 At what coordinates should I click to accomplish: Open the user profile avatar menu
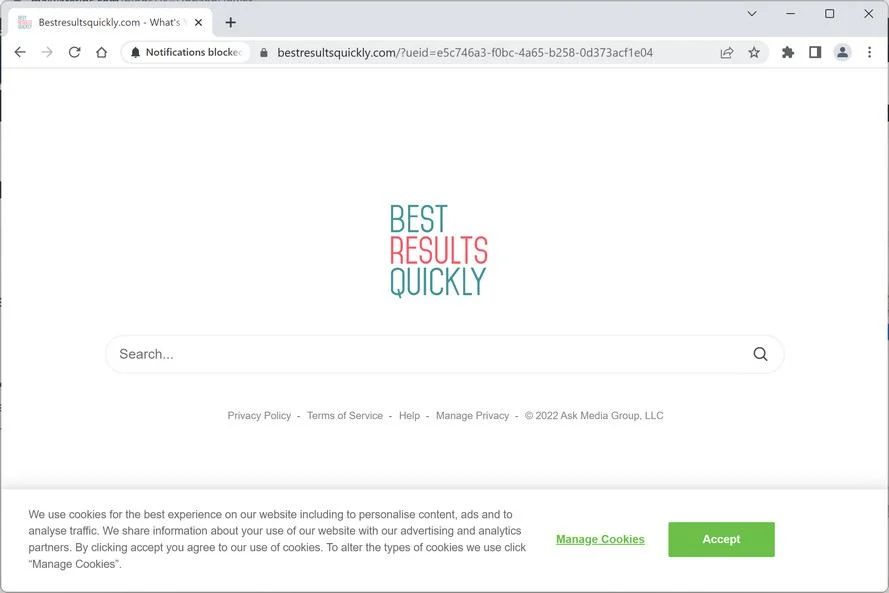coord(843,53)
